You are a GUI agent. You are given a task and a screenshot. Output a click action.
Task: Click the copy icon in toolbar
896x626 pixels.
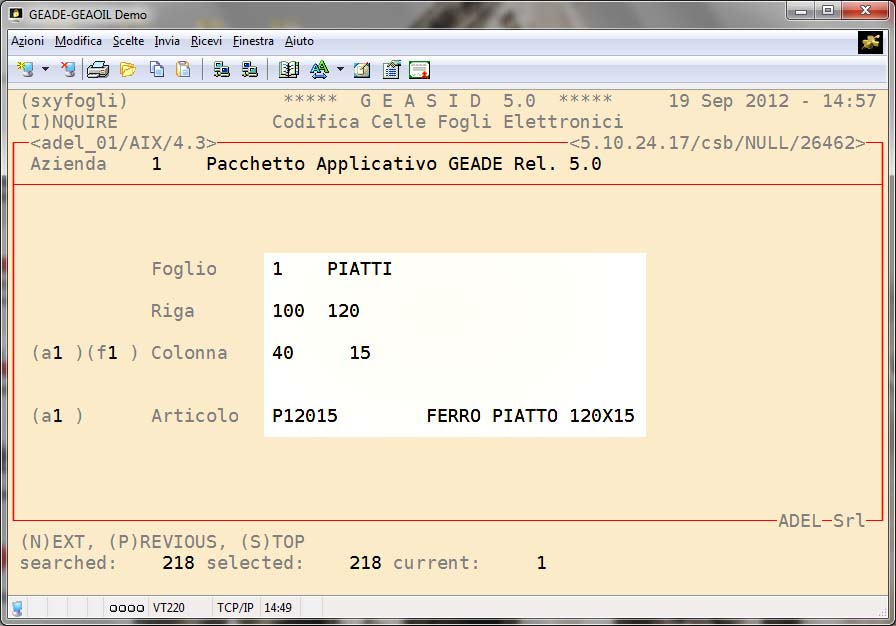point(157,70)
